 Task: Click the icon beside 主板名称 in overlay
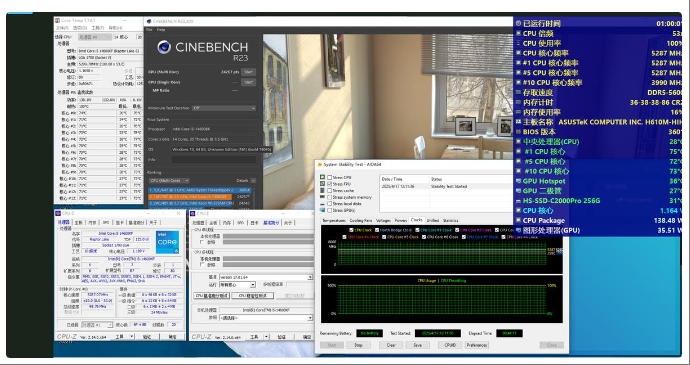point(518,122)
